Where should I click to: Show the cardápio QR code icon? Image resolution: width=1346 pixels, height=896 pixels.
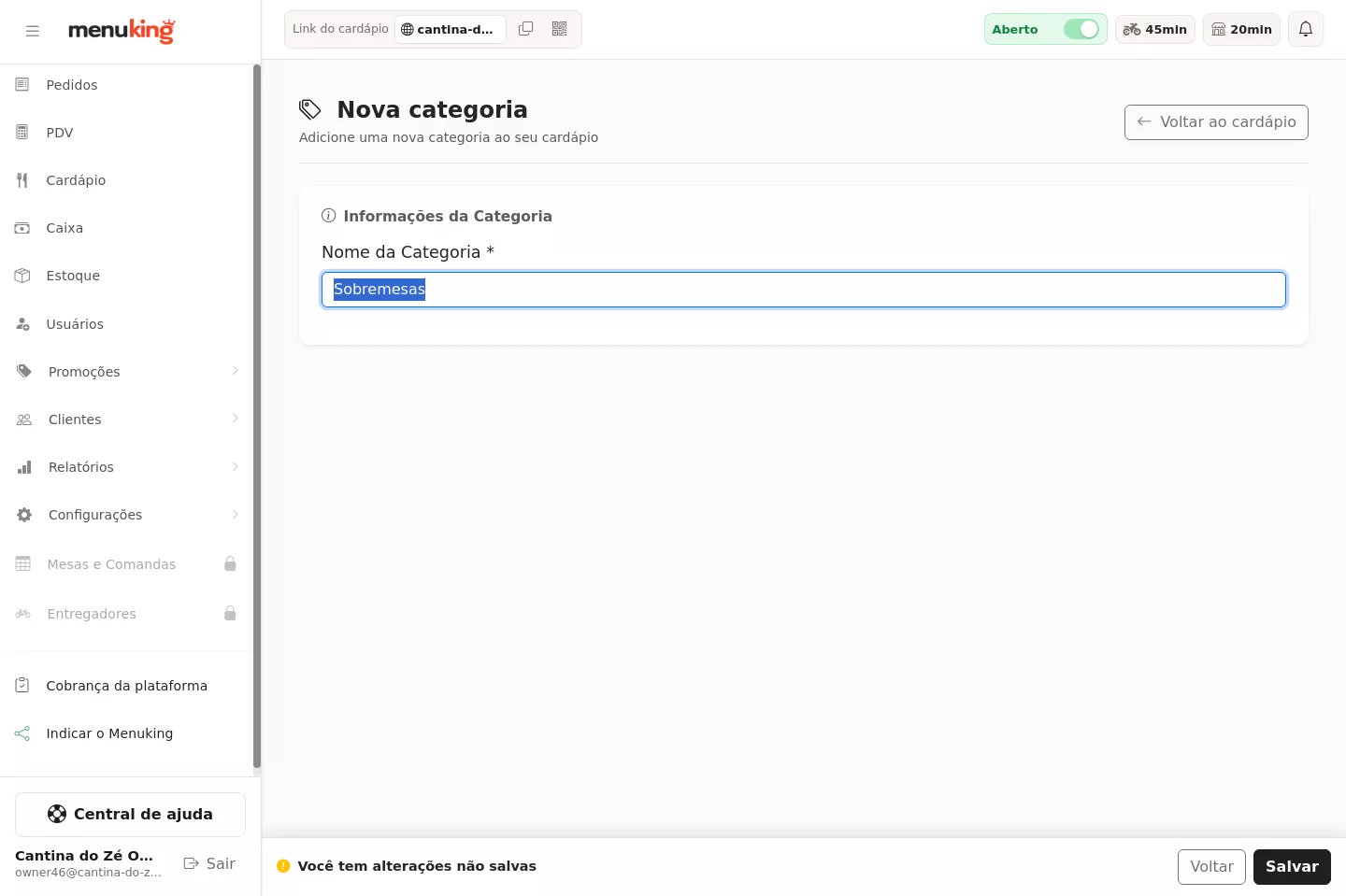click(560, 29)
